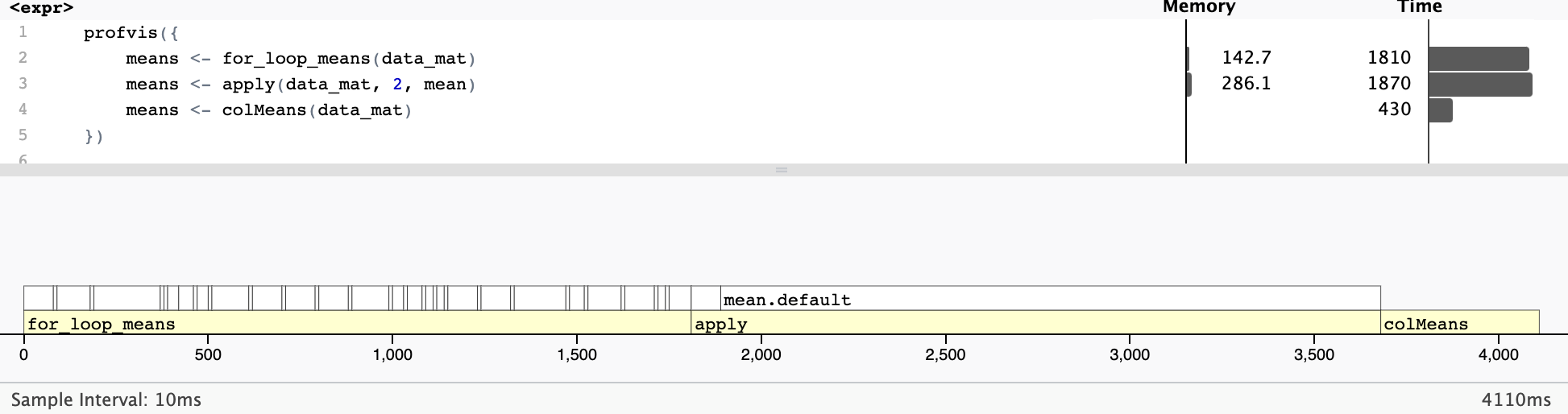The width and height of the screenshot is (1568, 414).
Task: Select code line calling for_loop_means(data_mat)
Action: pos(301,58)
